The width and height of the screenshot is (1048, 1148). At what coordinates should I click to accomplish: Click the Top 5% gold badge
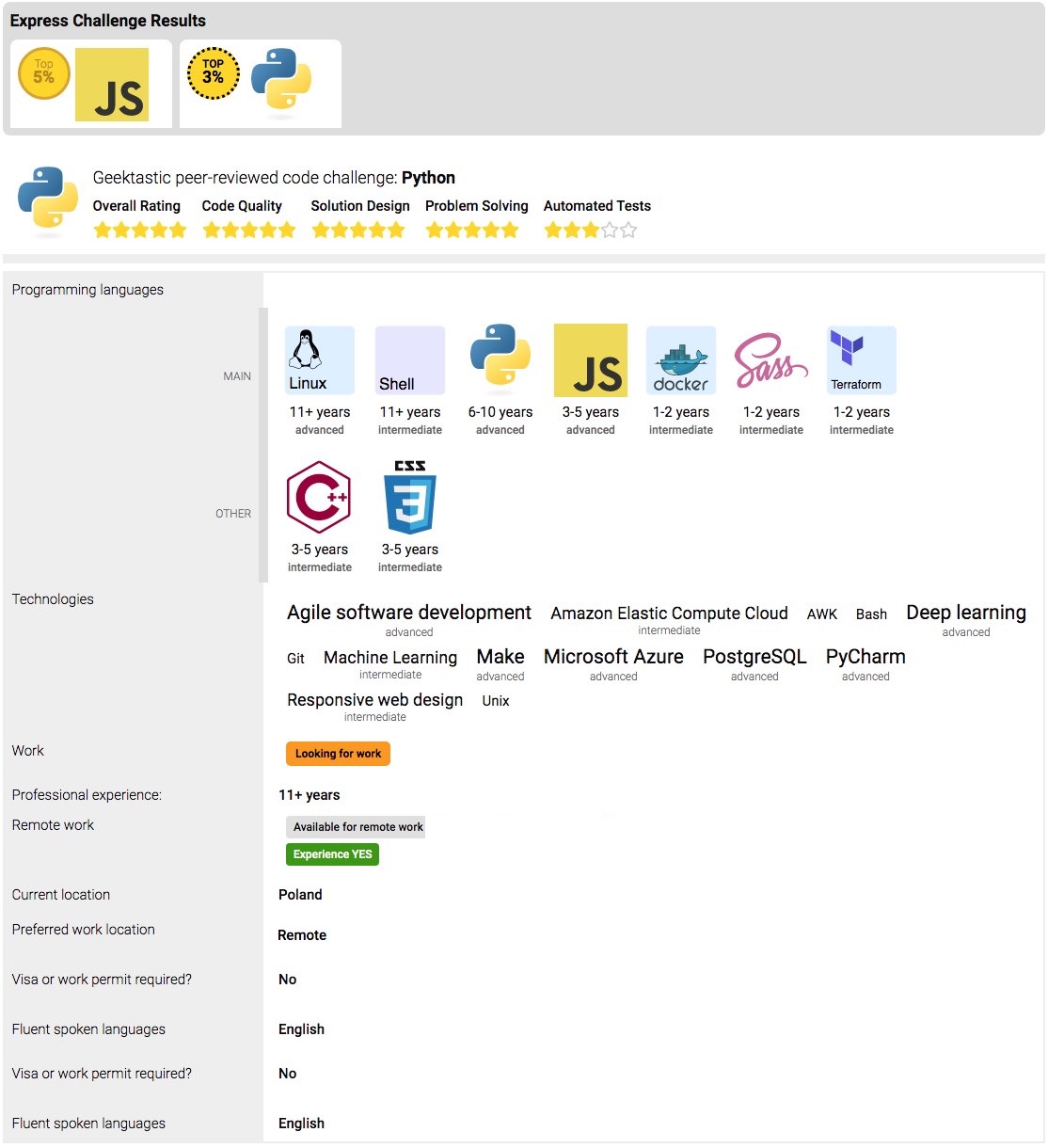[x=44, y=73]
